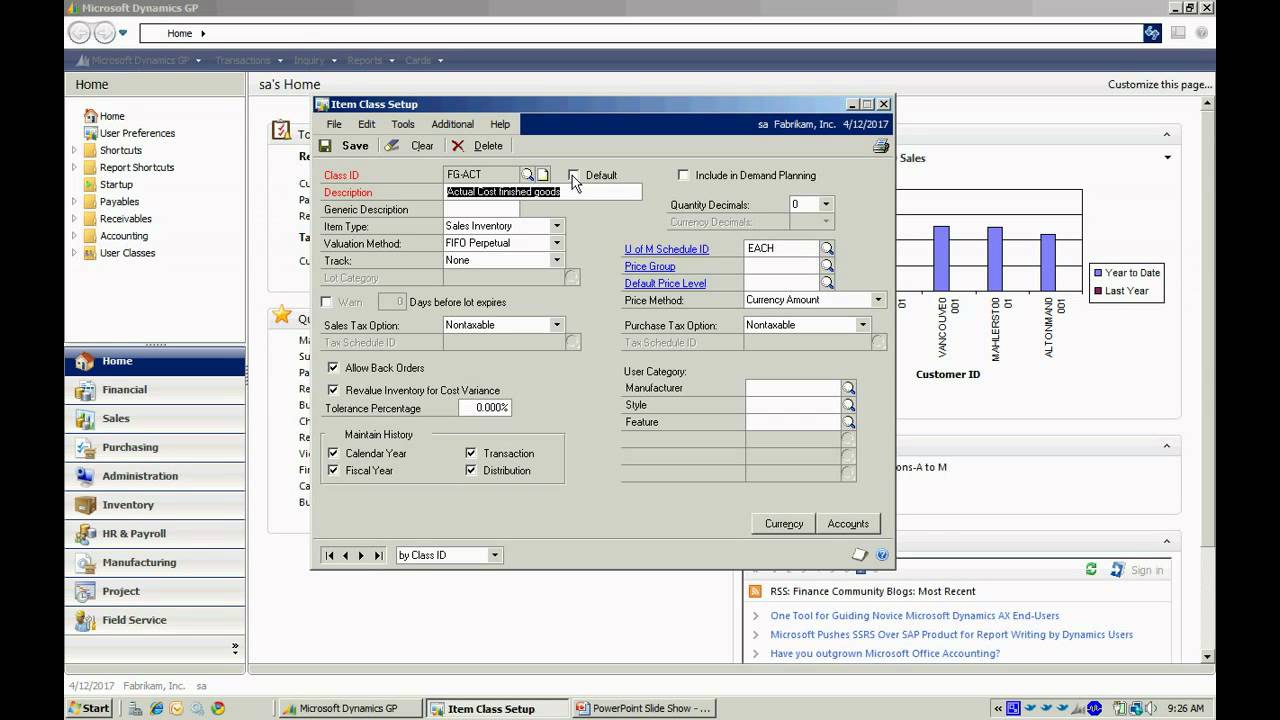Click the red X Delete icon
1280x720 pixels.
tap(458, 146)
